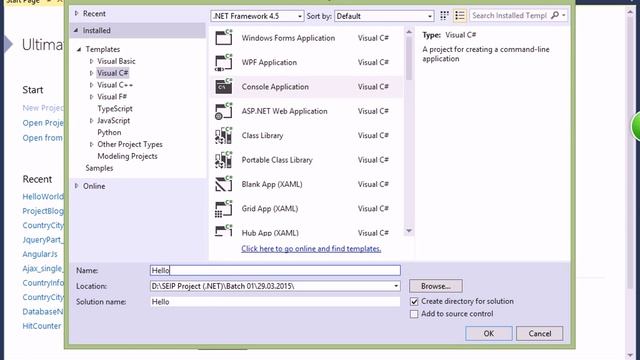This screenshot has height=360, width=640.
Task: Click the Browse... button
Action: coord(436,286)
